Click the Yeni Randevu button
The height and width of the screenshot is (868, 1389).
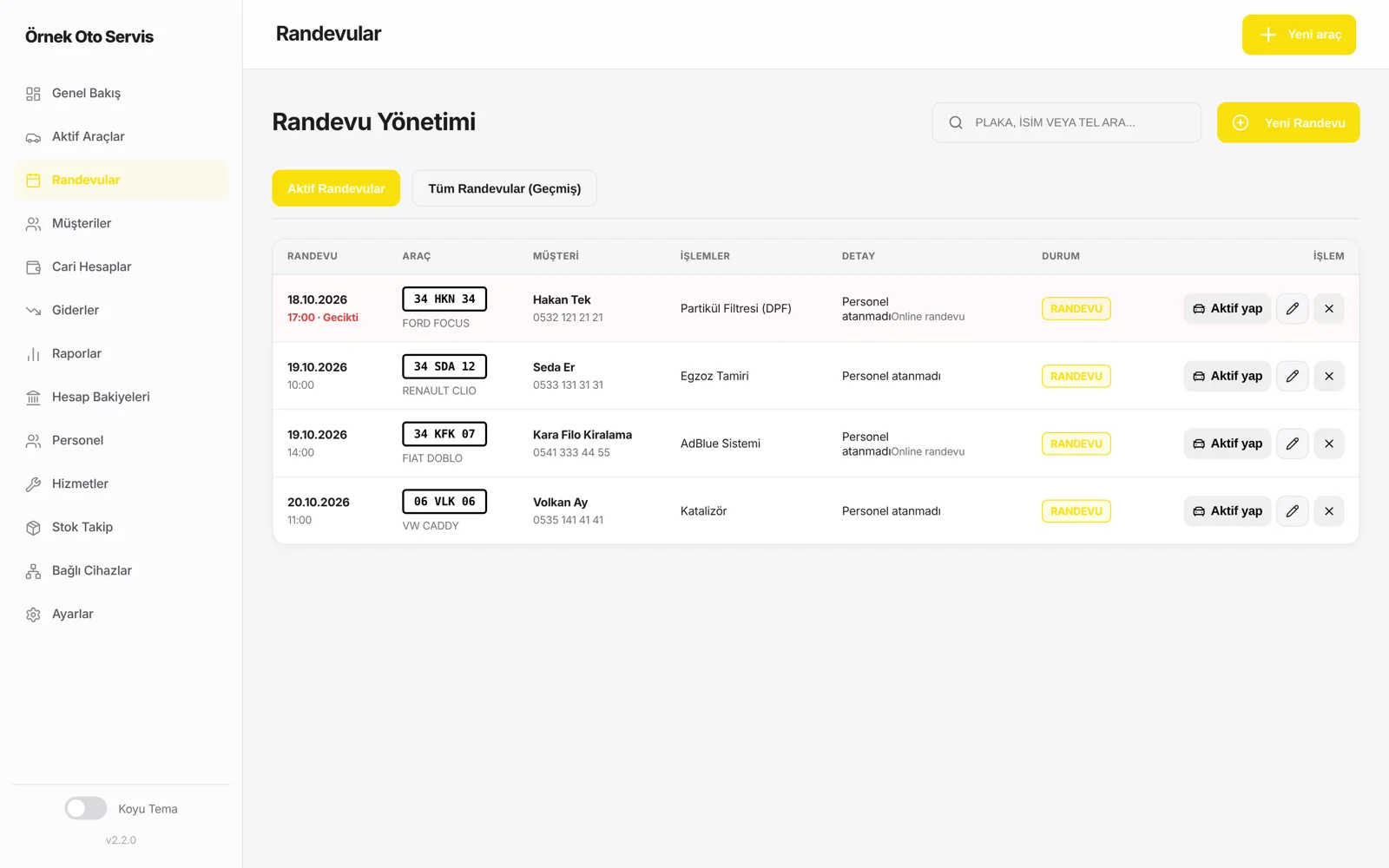(1288, 122)
